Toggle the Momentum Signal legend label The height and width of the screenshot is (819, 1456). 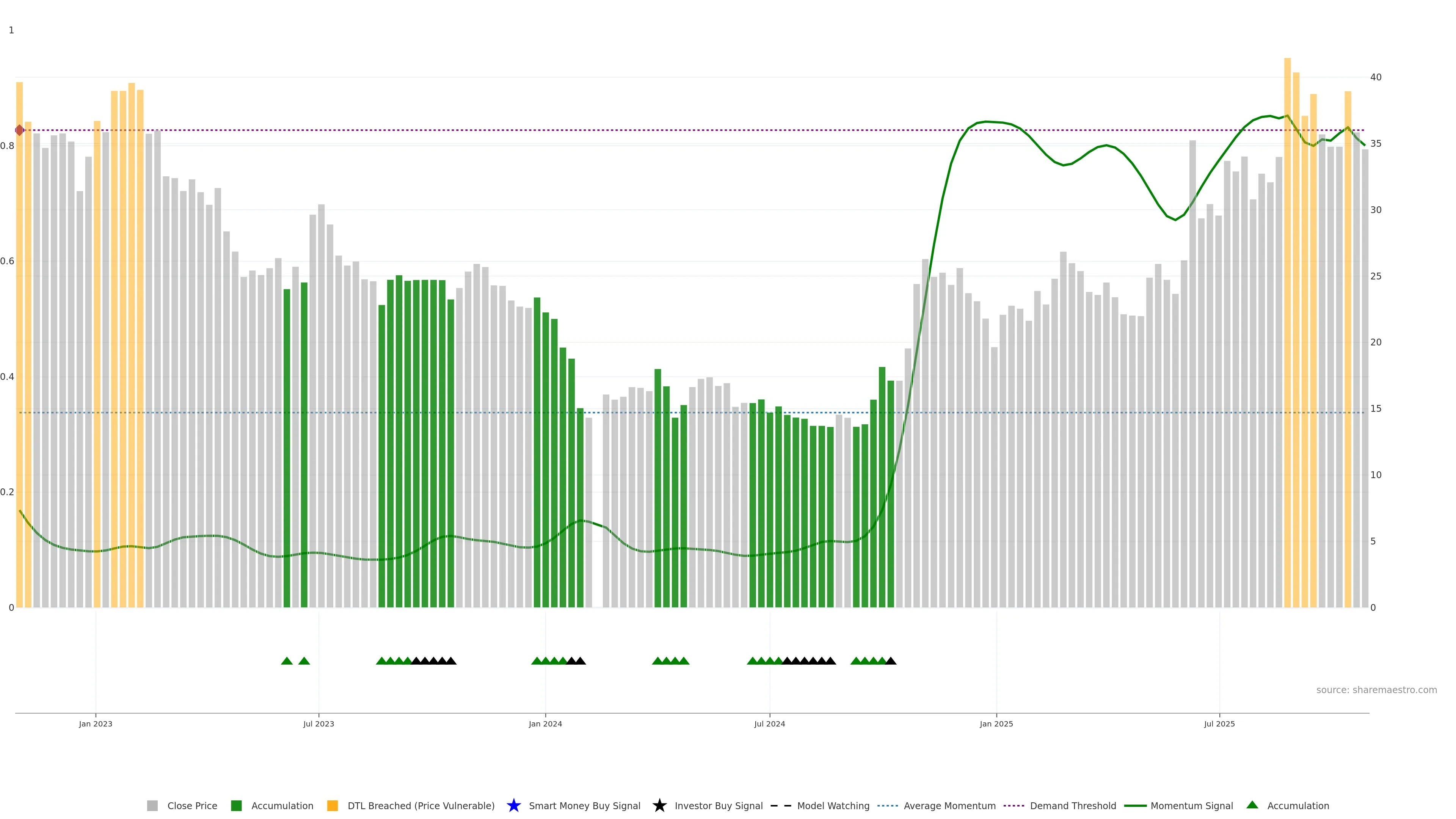point(1191,805)
